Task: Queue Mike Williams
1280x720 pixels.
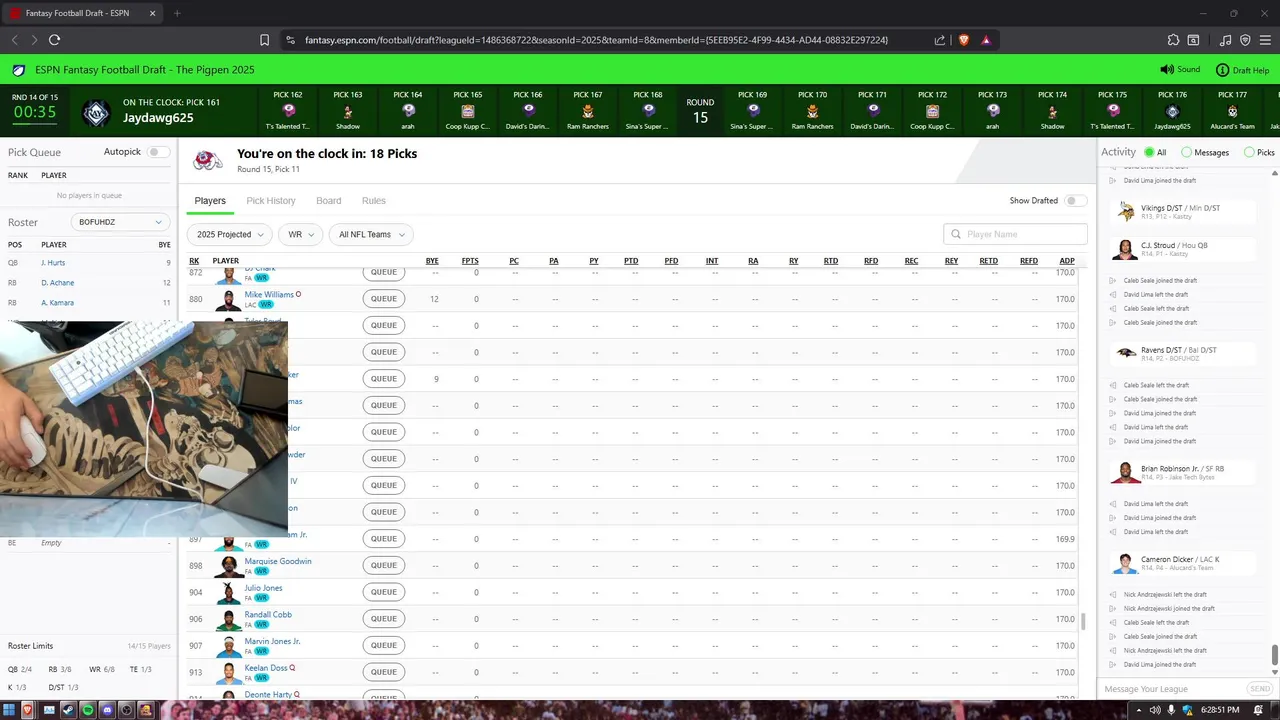Action: [x=384, y=299]
